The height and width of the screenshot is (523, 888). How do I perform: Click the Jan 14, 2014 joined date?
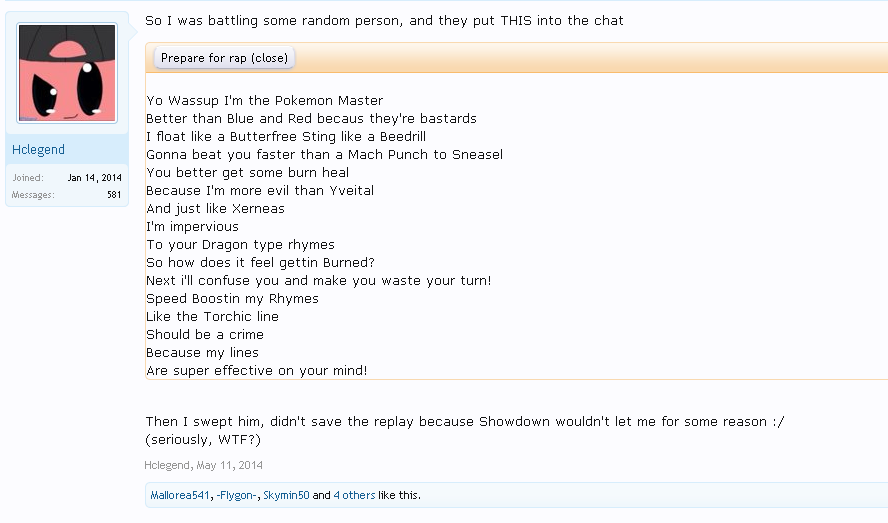95,178
